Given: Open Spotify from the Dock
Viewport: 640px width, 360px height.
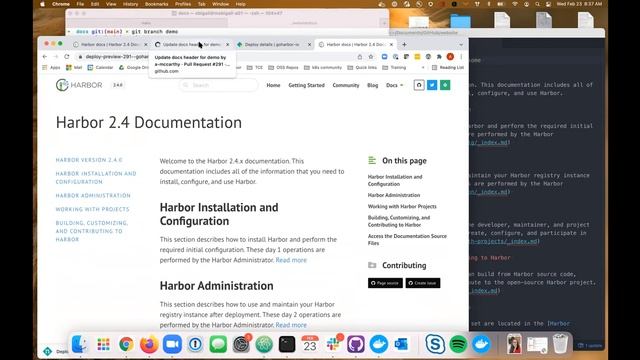Looking at the screenshot, I should coord(458,344).
